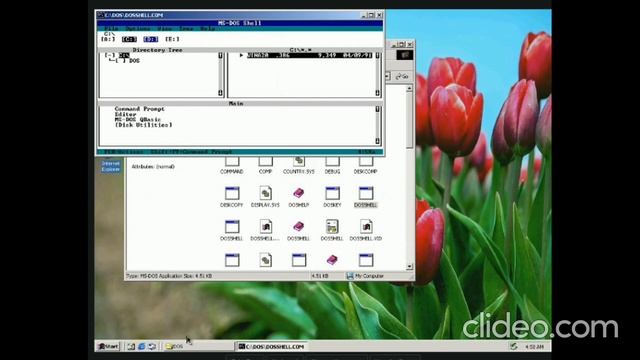
Task: Select the DOSHELP help book icon
Action: (x=299, y=193)
